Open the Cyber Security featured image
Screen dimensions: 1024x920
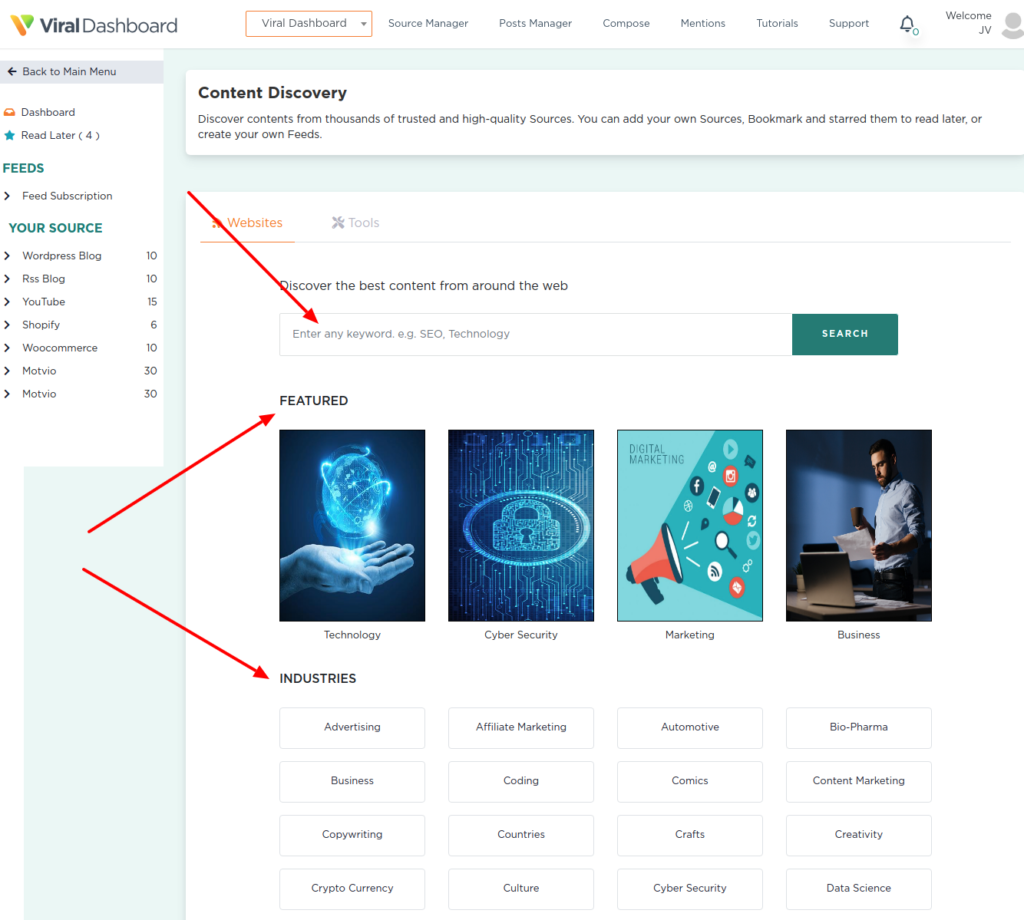click(x=520, y=526)
